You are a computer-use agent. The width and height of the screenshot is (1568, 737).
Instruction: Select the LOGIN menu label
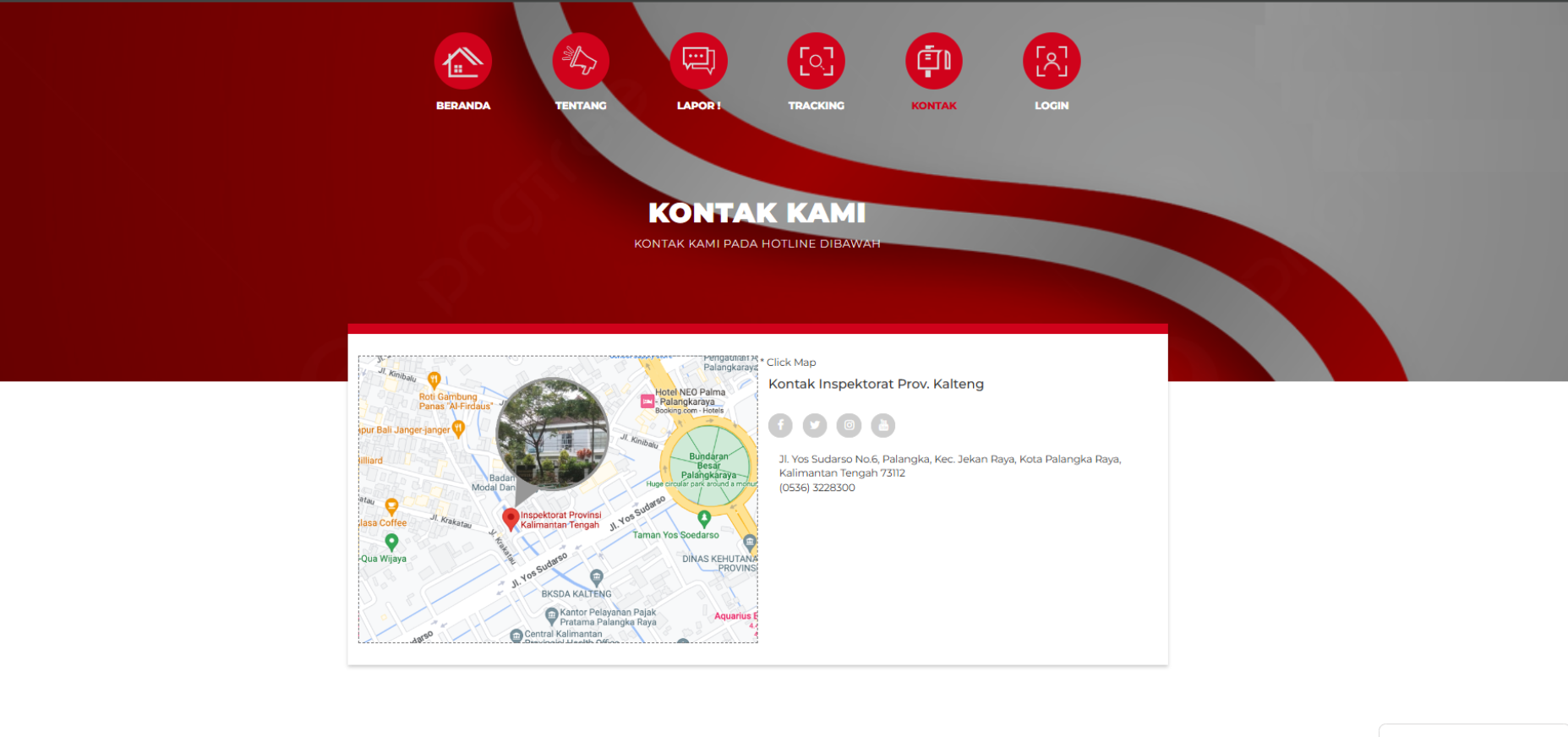(1052, 106)
